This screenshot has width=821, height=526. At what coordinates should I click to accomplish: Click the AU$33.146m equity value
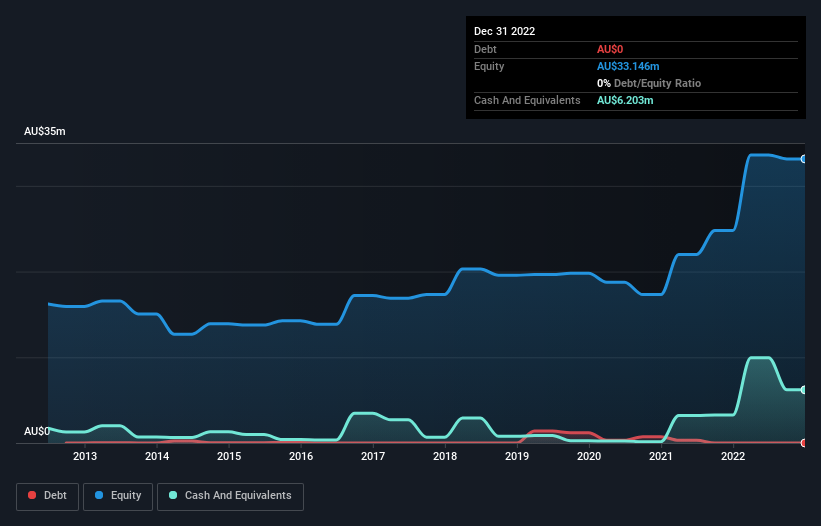coord(628,66)
